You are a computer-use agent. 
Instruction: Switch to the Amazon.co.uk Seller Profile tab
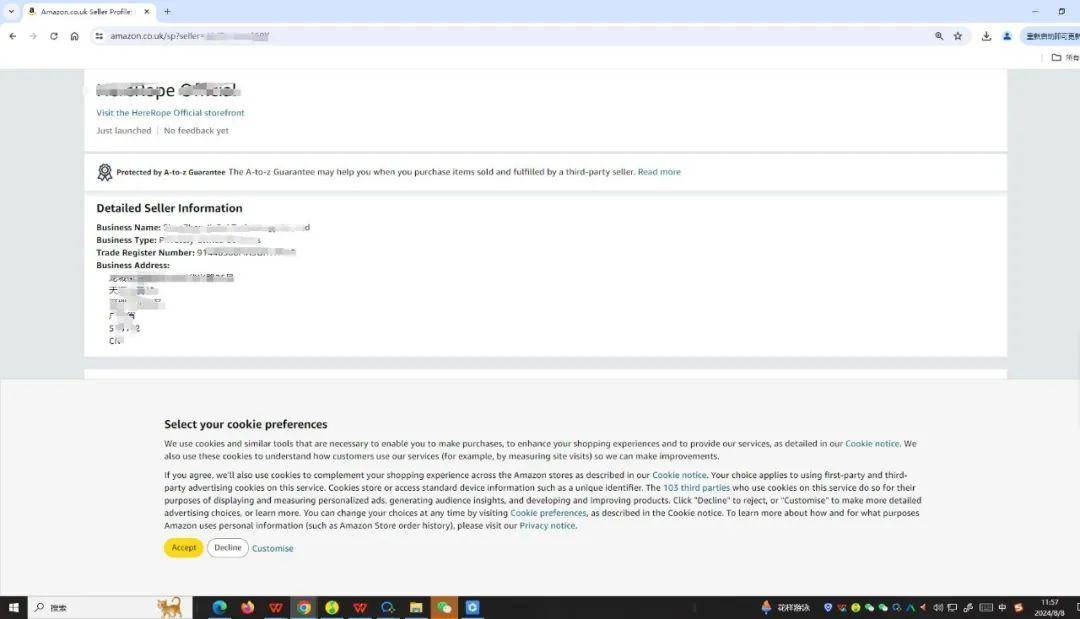pyautogui.click(x=87, y=12)
